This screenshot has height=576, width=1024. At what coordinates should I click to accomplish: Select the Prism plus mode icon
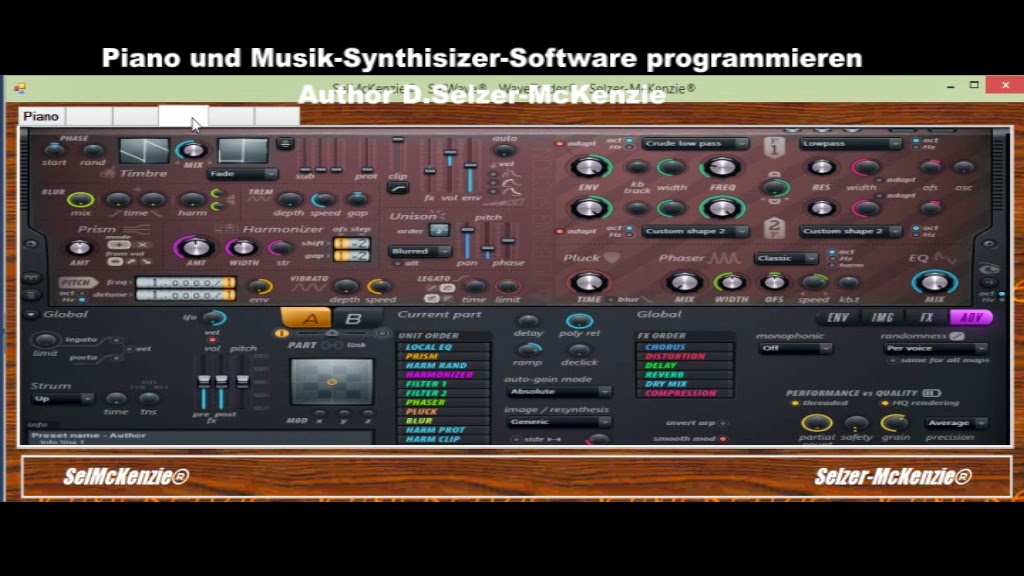point(119,245)
